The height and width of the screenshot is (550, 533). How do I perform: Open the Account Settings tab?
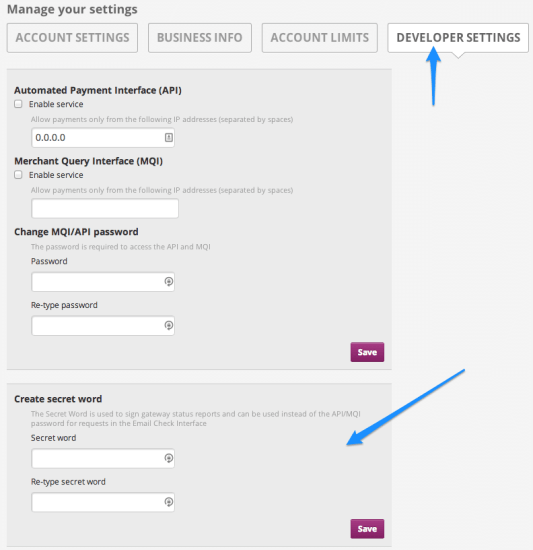(x=72, y=38)
